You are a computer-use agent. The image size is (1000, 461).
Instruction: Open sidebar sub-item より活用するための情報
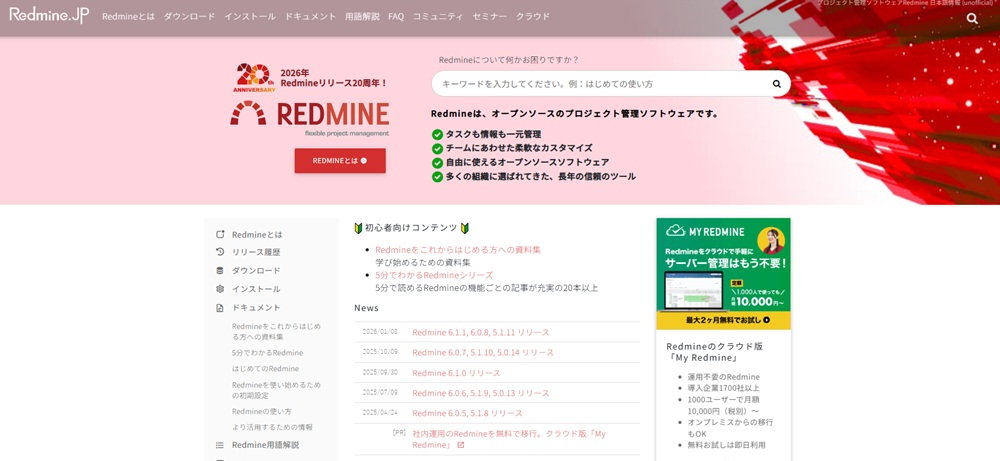272,427
